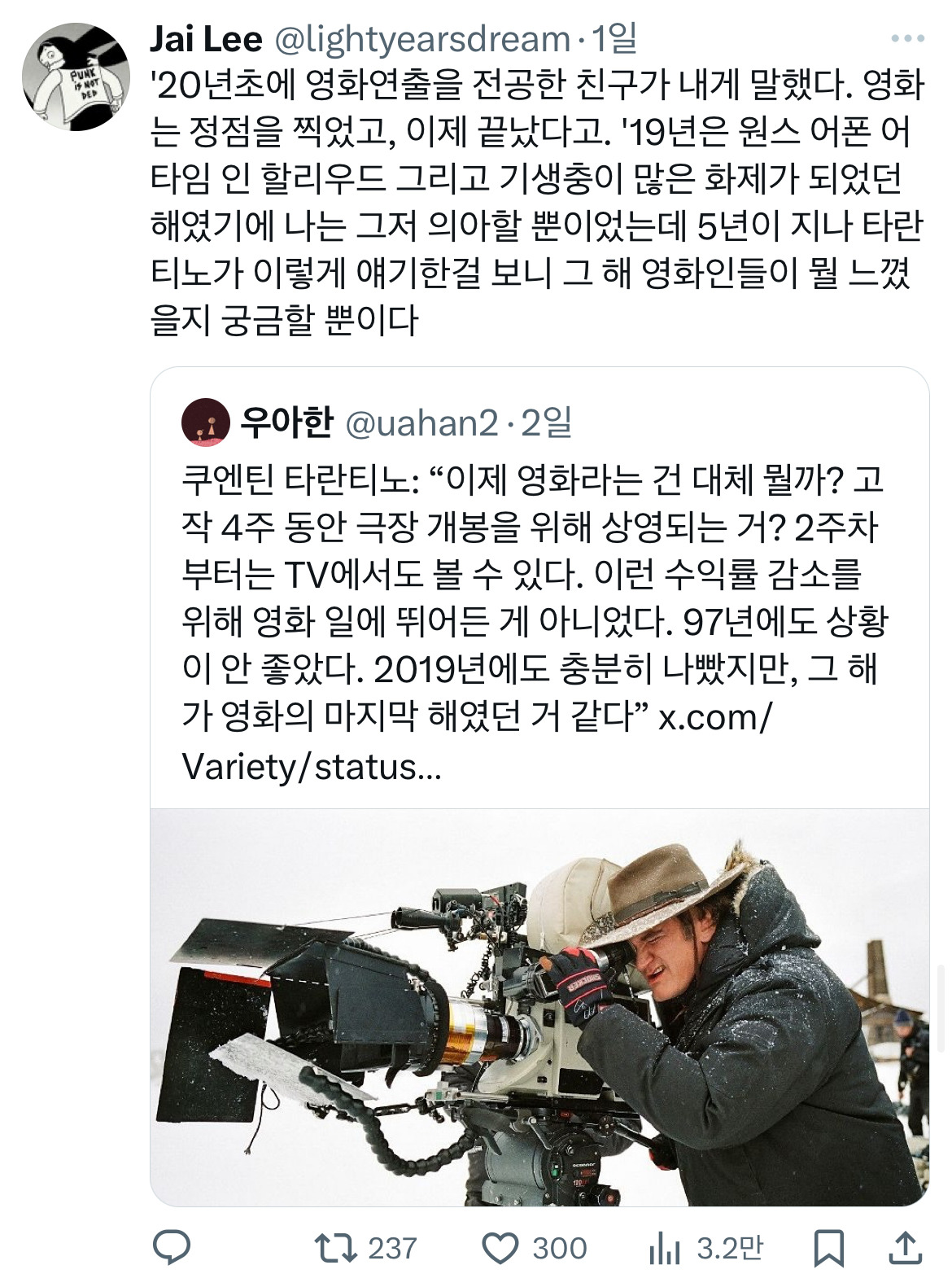Like the tweet via heart icon
The height and width of the screenshot is (1287, 952).
coord(500,1247)
